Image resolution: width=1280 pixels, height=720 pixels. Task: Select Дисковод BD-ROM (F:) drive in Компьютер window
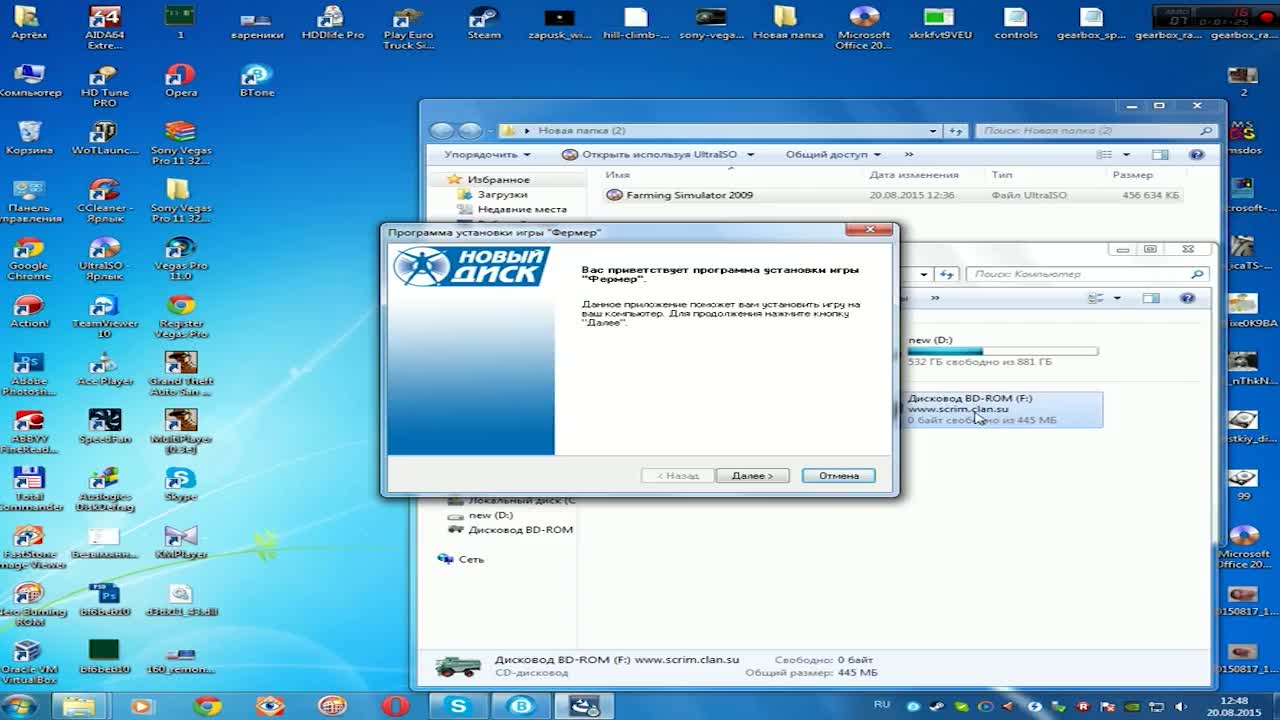[1002, 409]
